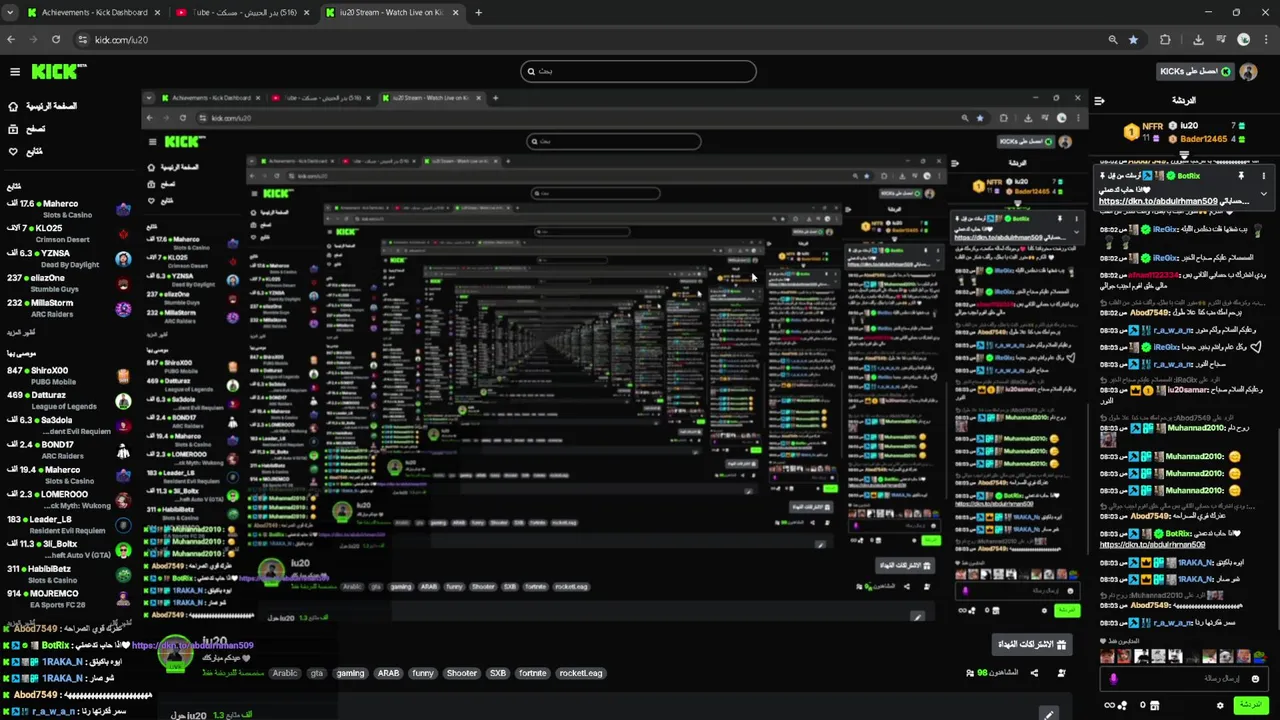Open a new browser tab
Viewport: 1280px width, 720px height.
[x=478, y=13]
